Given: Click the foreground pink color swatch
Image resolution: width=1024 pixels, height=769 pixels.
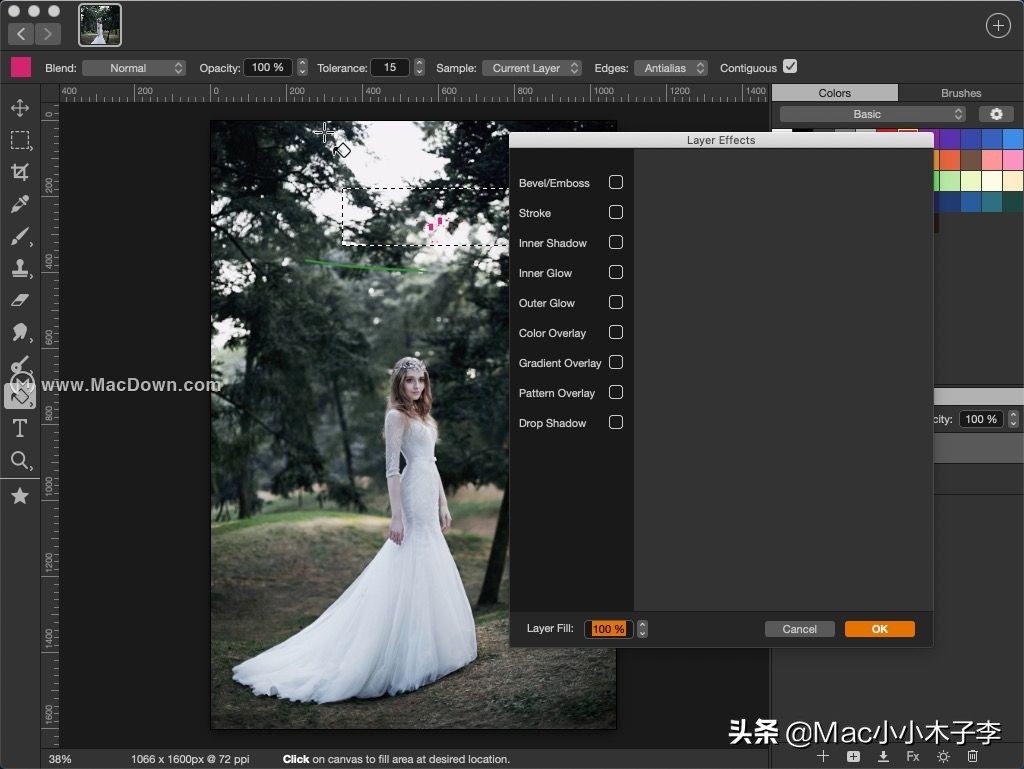Looking at the screenshot, I should [20, 67].
